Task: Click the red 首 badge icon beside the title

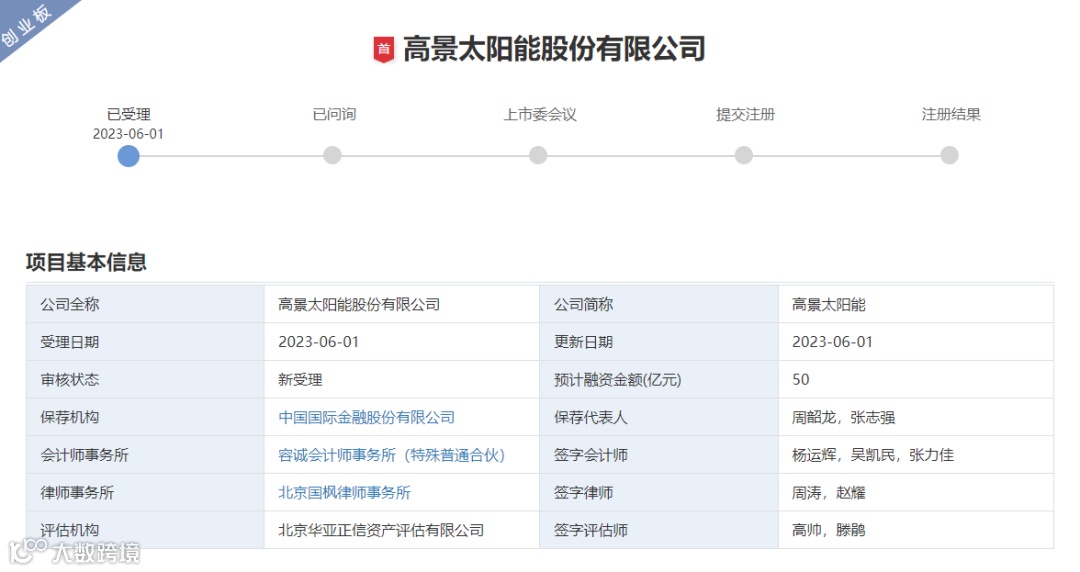Action: (384, 50)
